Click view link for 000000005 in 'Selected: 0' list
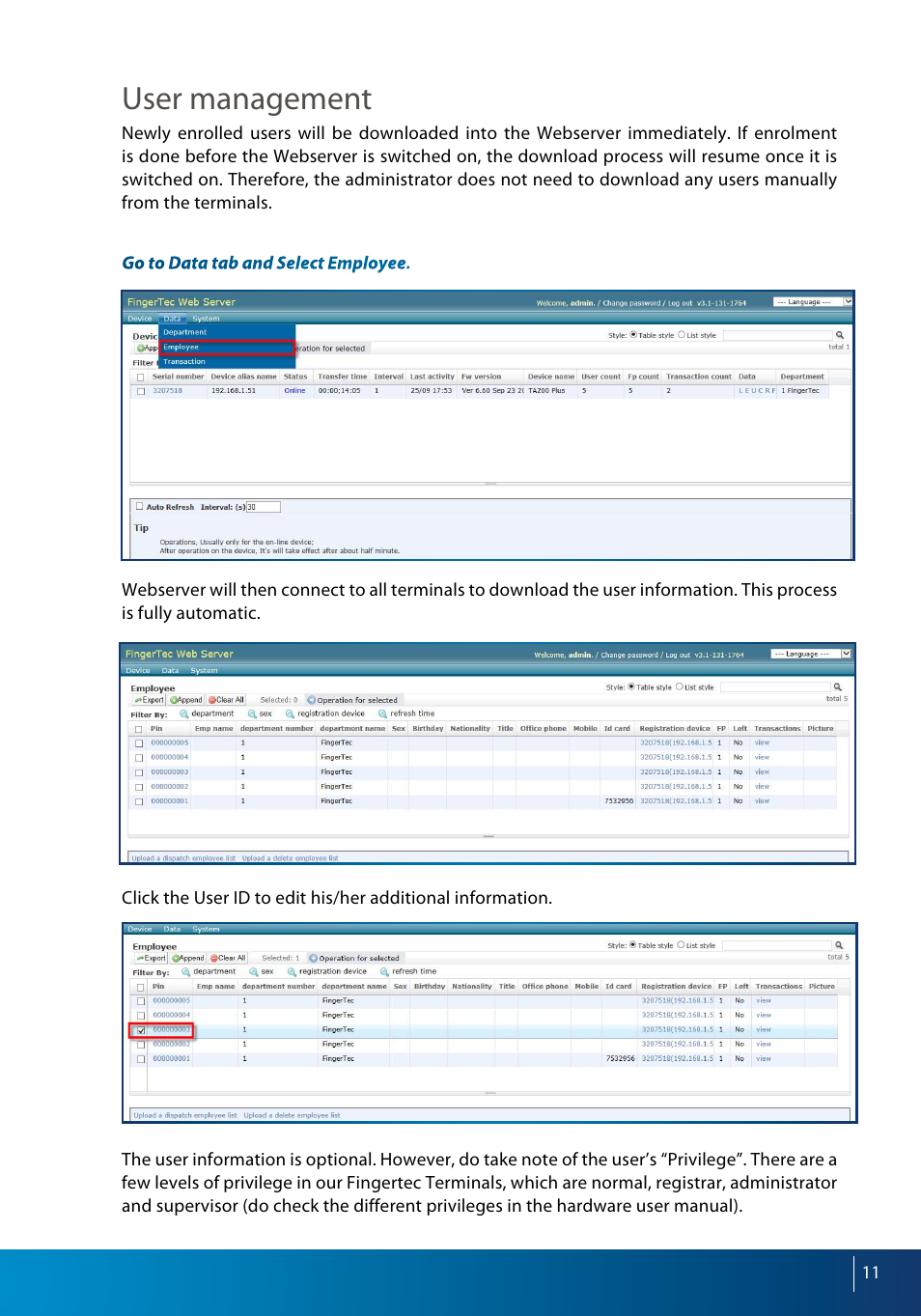Viewport: 921px width, 1316px height. [762, 743]
